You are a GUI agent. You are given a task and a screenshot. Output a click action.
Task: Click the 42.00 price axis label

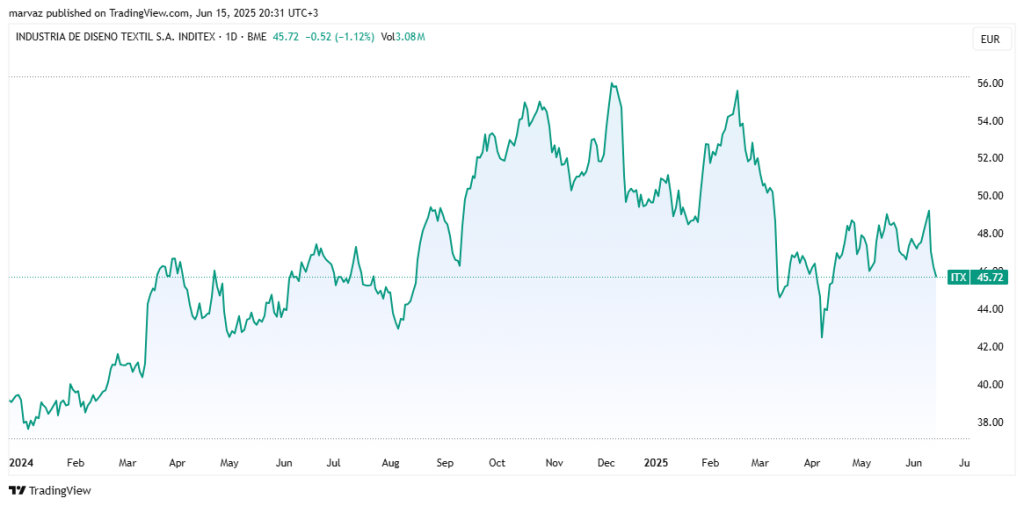[990, 347]
